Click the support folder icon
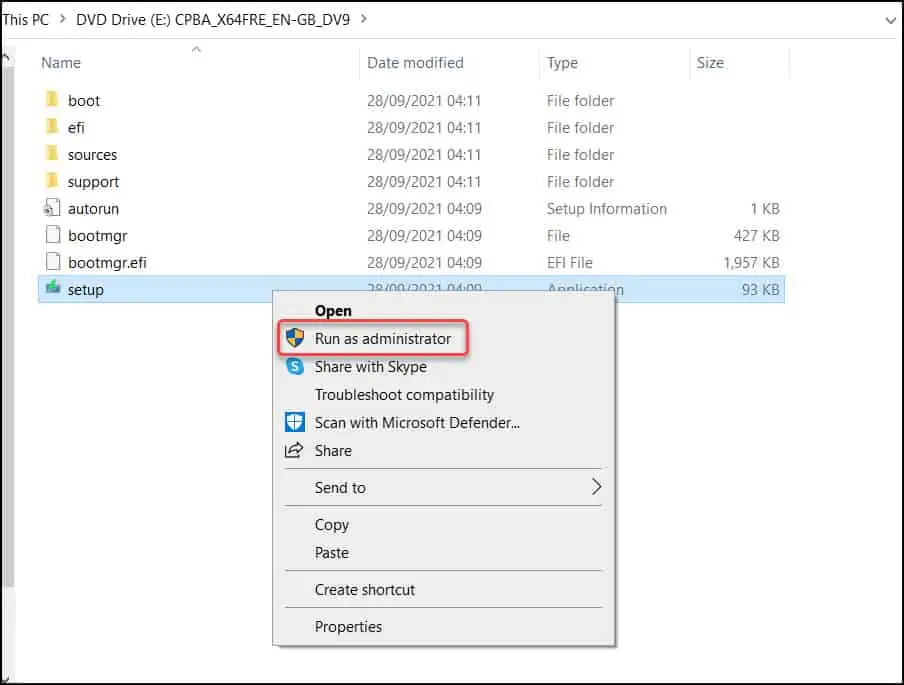This screenshot has height=685, width=904. (x=52, y=180)
